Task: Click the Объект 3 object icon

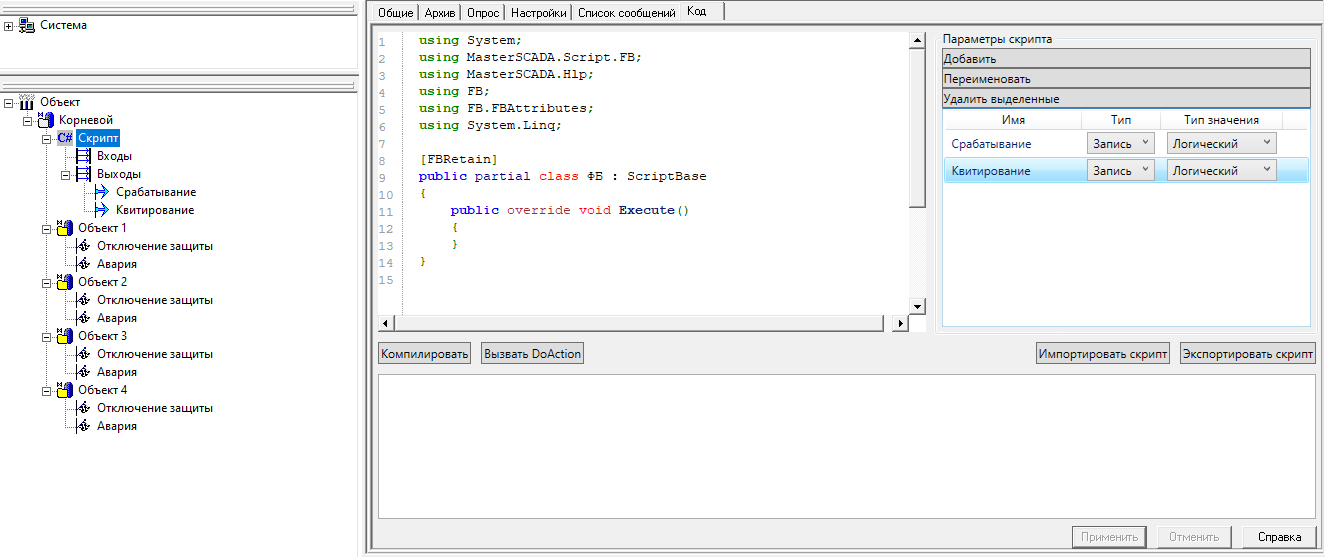Action: pyautogui.click(x=65, y=336)
